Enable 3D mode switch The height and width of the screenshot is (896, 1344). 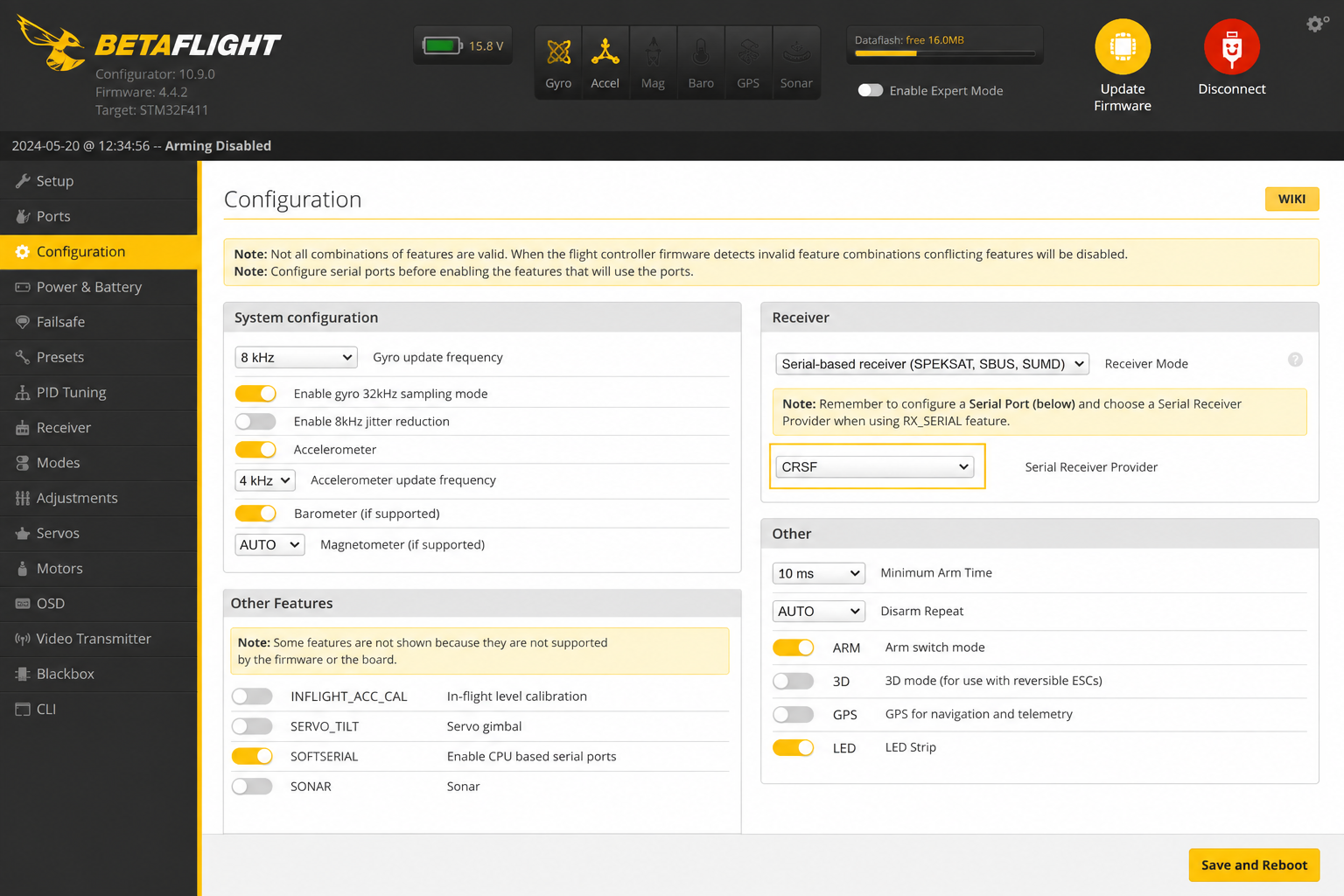pyautogui.click(x=793, y=681)
